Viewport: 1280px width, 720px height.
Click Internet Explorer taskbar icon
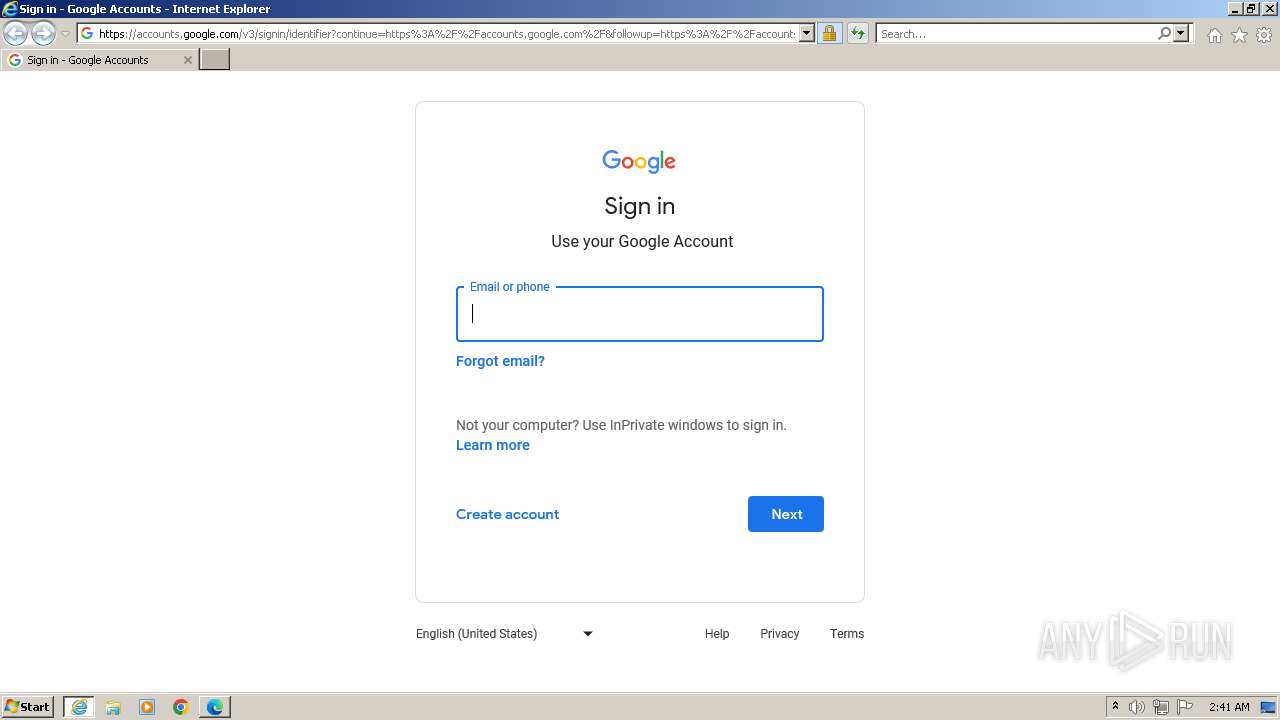(79, 707)
